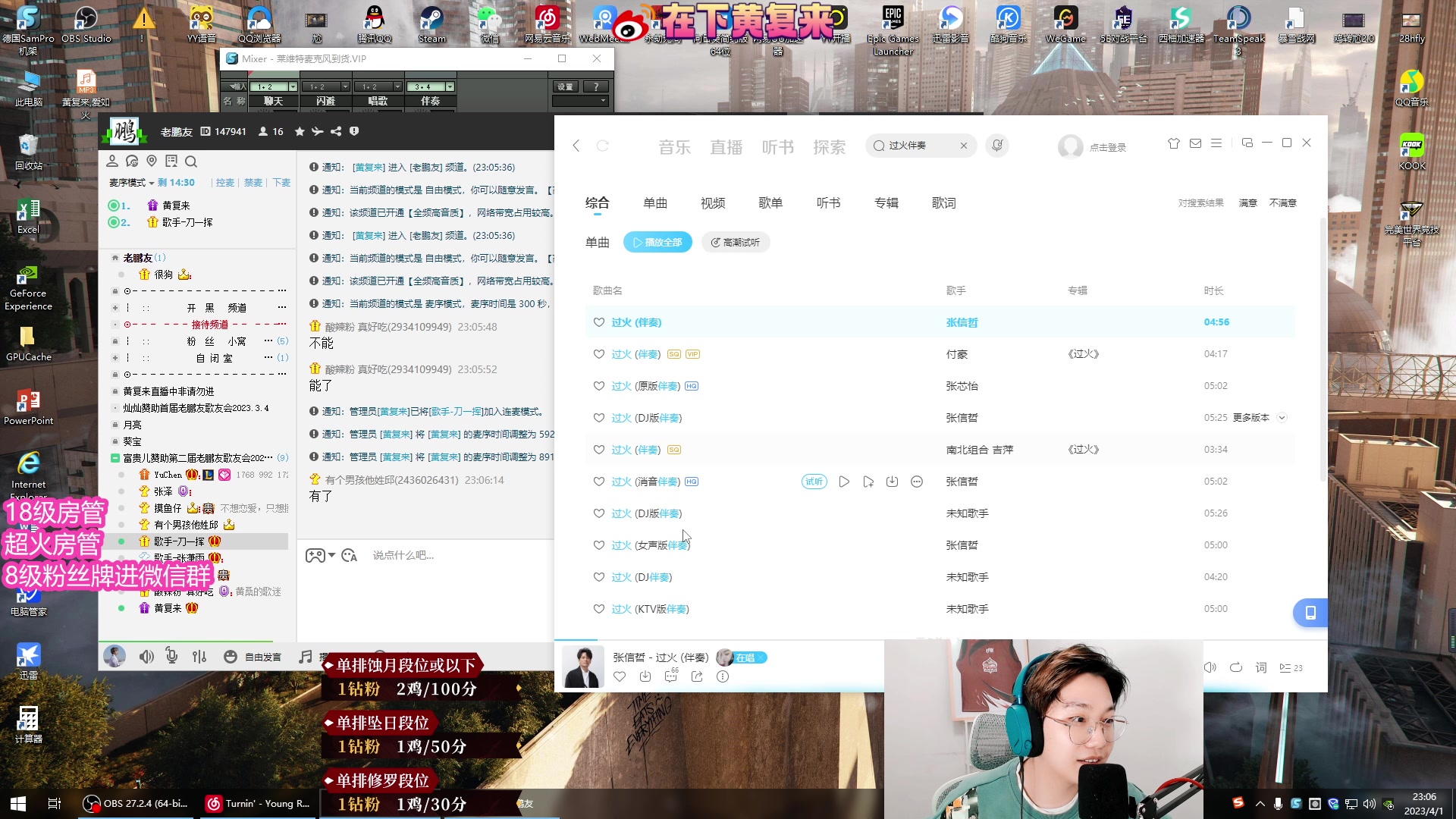This screenshot has width=1456, height=819.
Task: Click the refresh icon in music player
Action: (x=603, y=146)
